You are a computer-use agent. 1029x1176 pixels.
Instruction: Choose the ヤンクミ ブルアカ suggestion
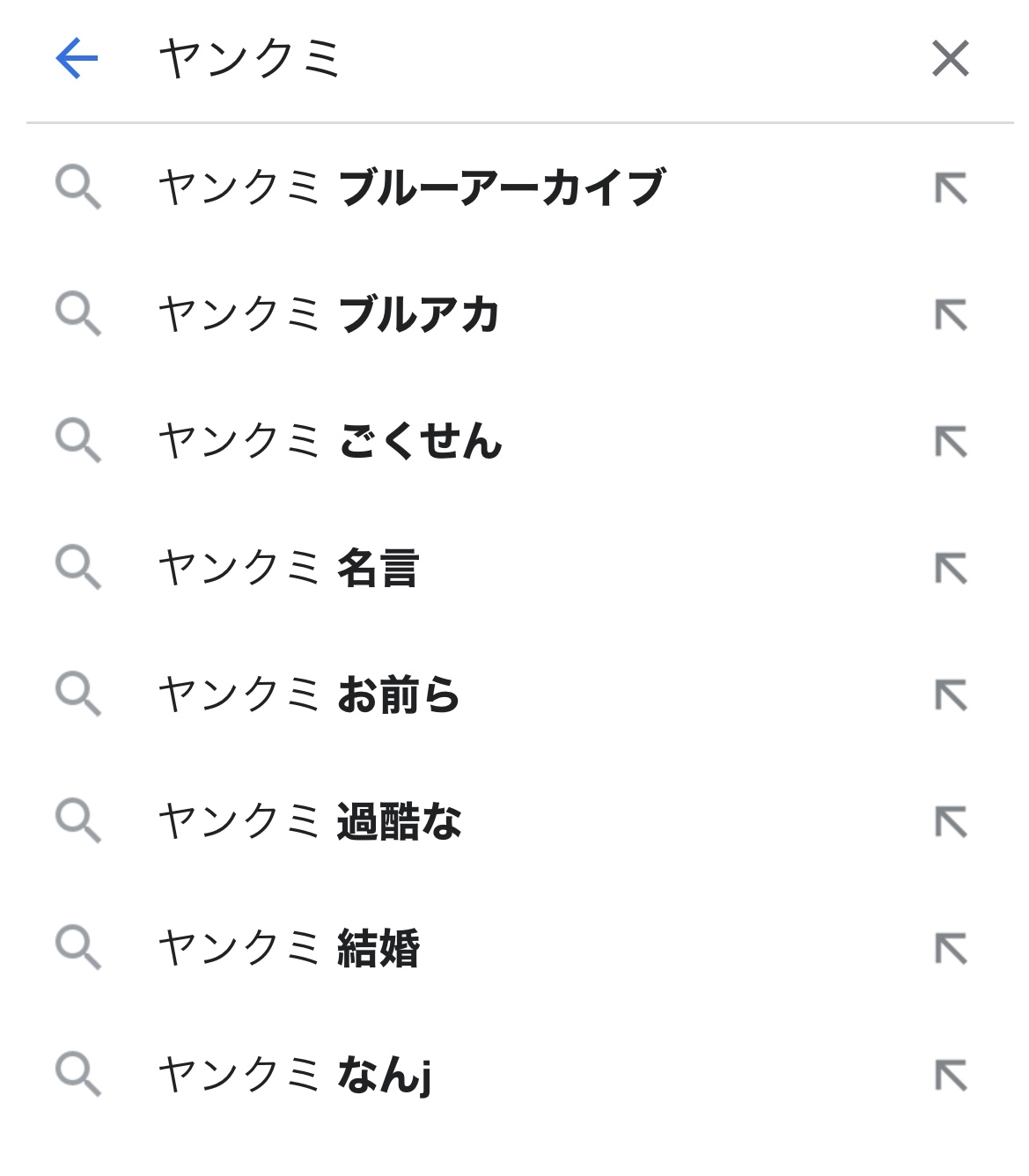click(x=328, y=314)
